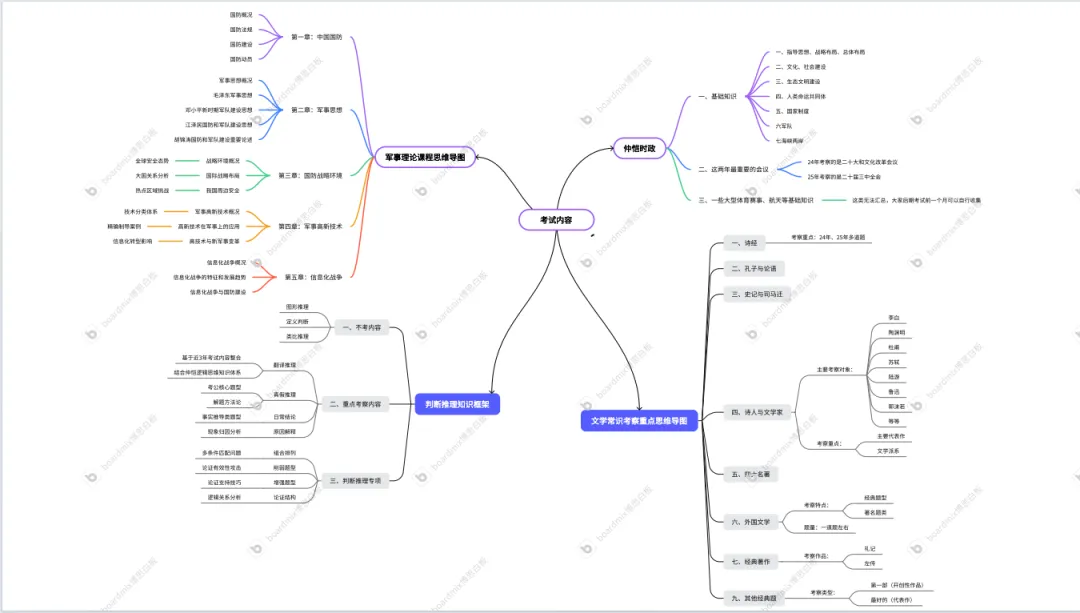Click the leaf node 国防法规
The height and width of the screenshot is (613, 1080).
pos(241,30)
